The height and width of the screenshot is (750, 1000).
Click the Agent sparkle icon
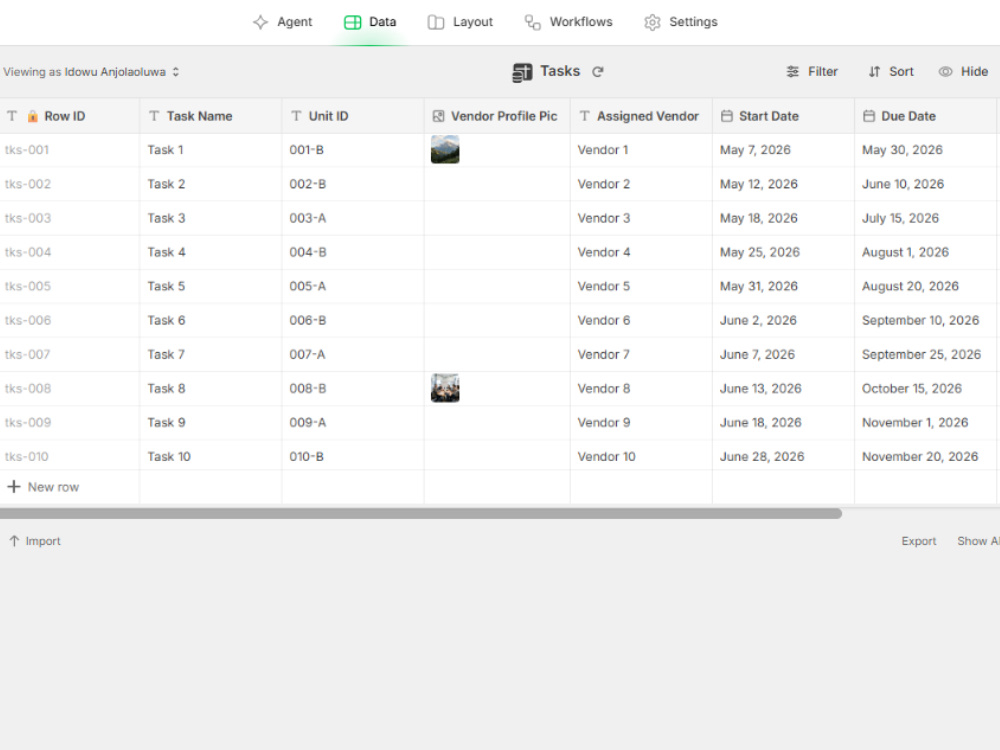click(x=260, y=22)
